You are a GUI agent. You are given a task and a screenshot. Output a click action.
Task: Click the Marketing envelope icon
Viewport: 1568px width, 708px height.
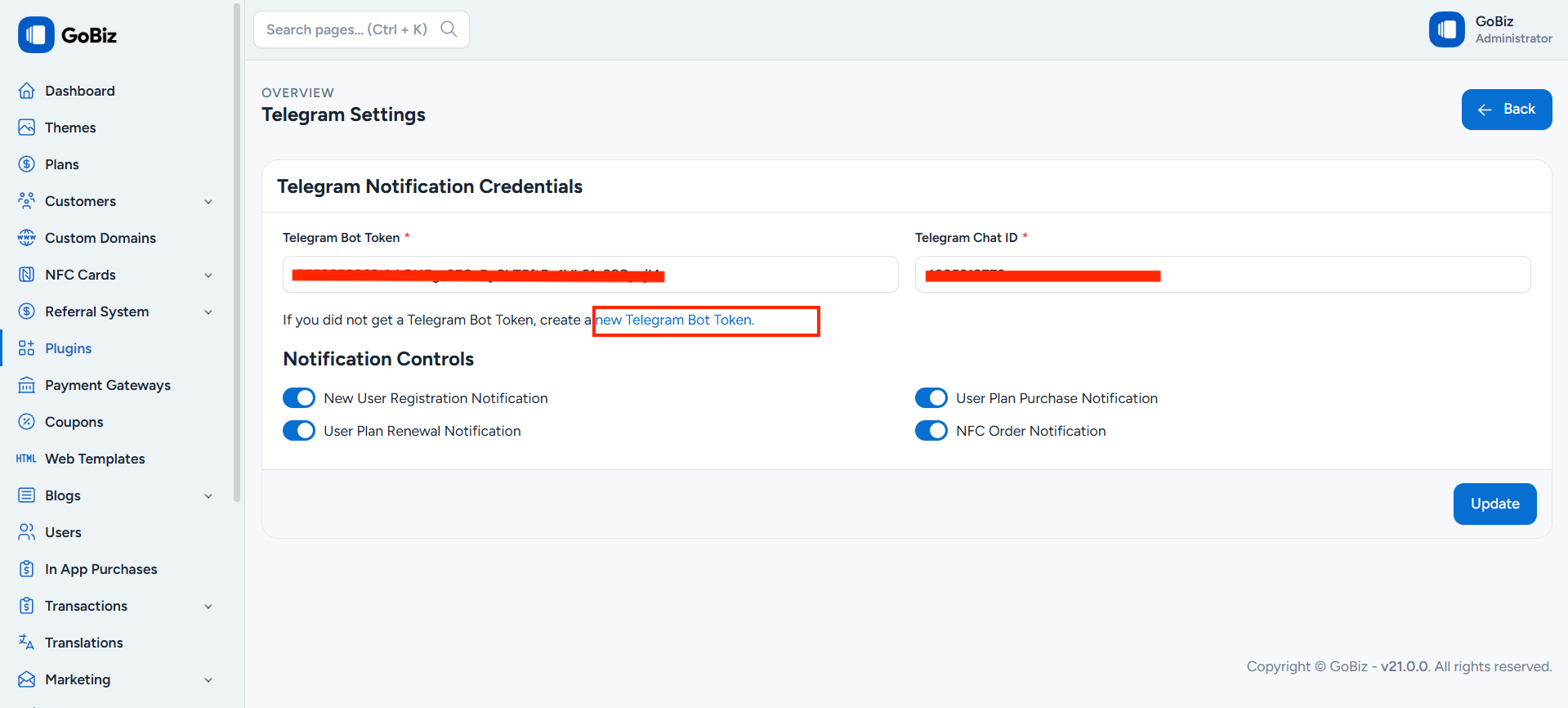[x=27, y=679]
